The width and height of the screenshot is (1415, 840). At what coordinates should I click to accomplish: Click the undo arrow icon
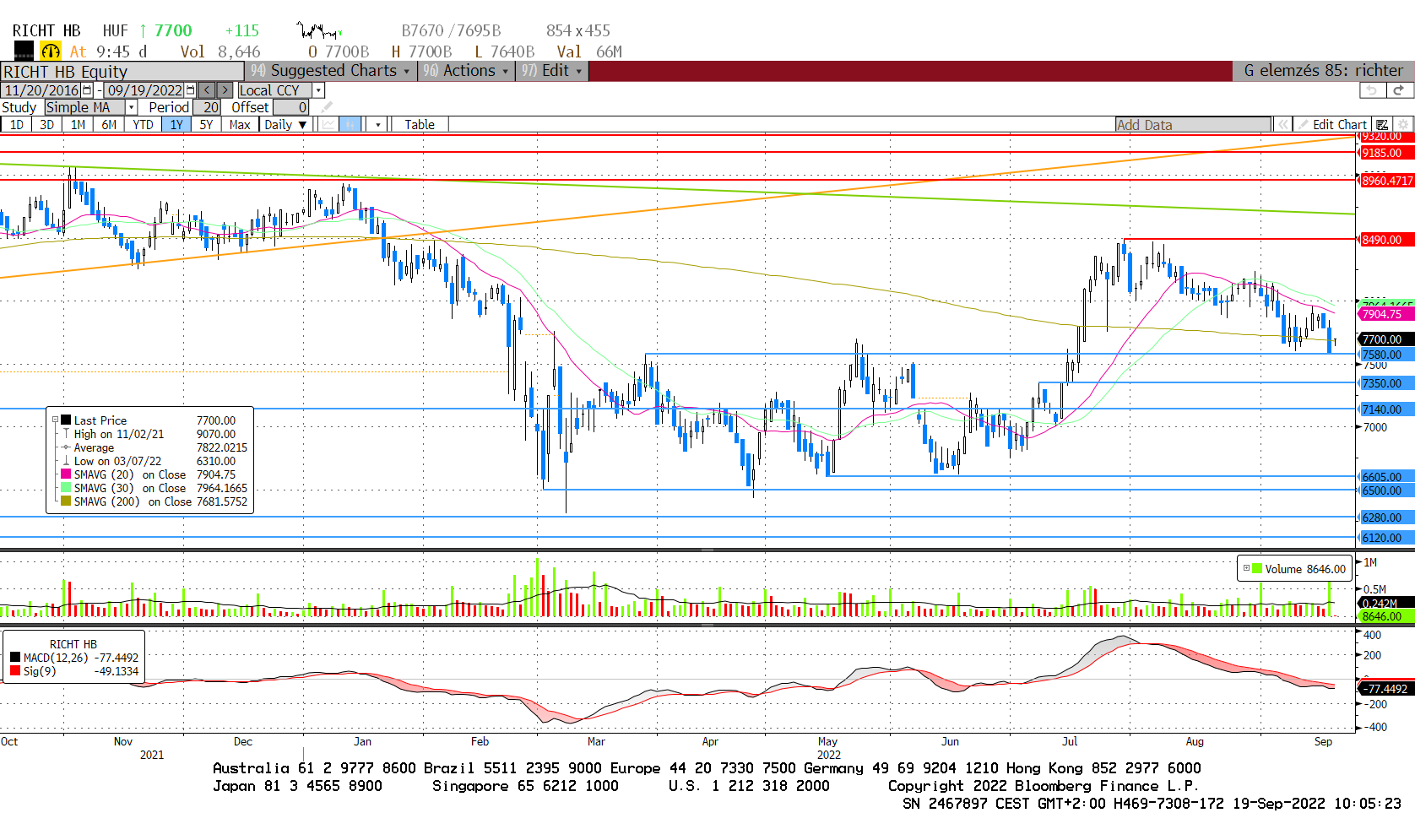1372,90
